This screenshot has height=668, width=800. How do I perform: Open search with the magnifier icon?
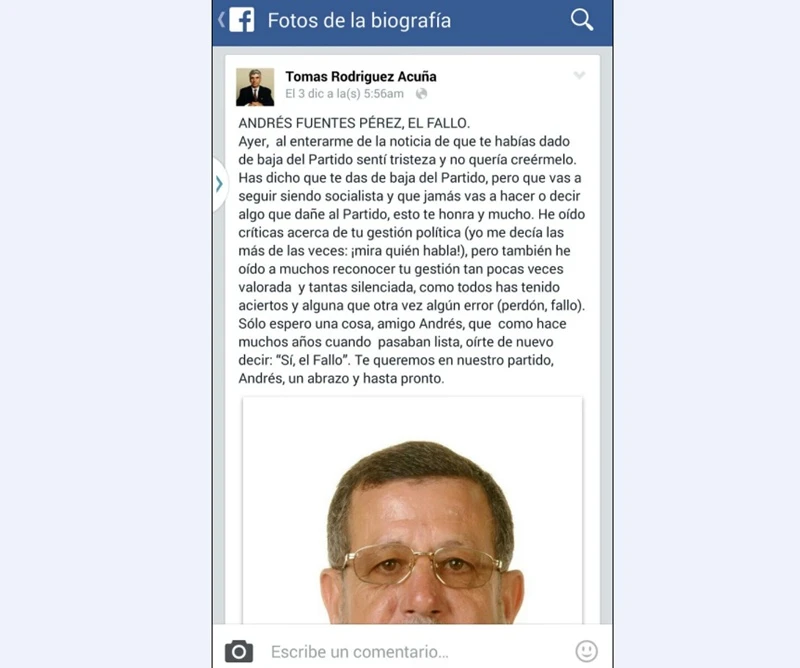click(582, 20)
